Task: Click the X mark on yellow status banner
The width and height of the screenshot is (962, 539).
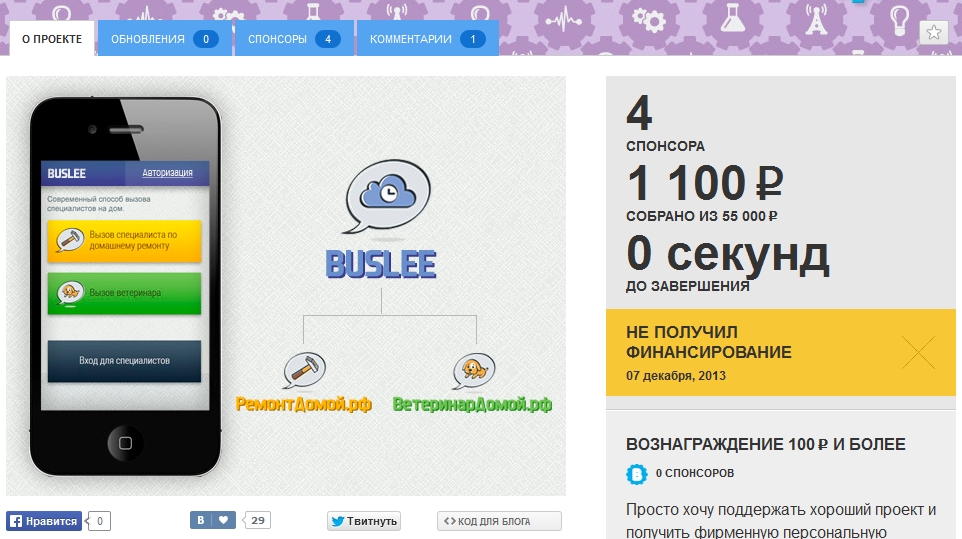Action: 918,352
